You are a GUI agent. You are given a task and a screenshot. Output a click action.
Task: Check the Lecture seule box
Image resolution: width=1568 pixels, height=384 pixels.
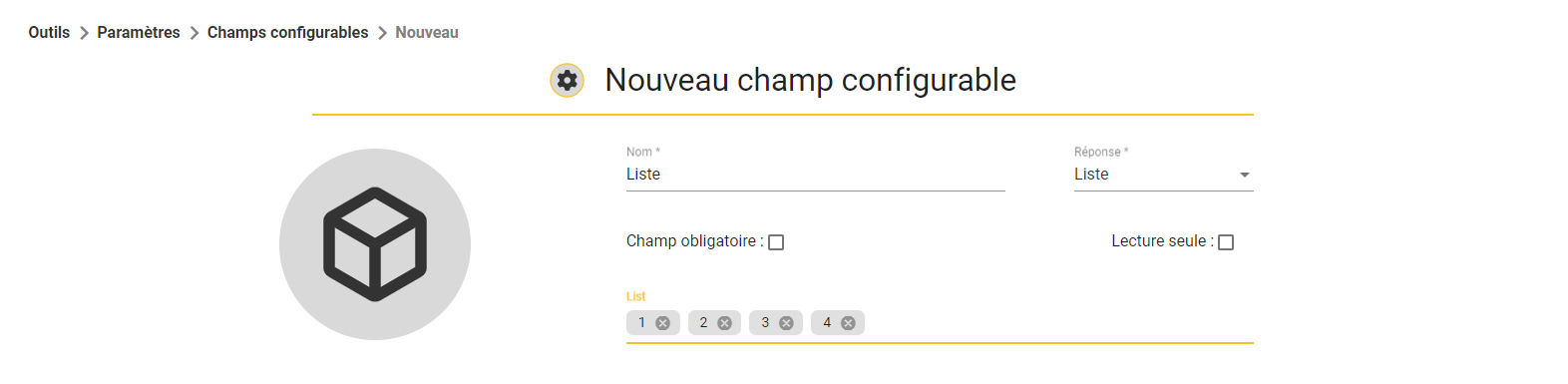(x=1226, y=242)
